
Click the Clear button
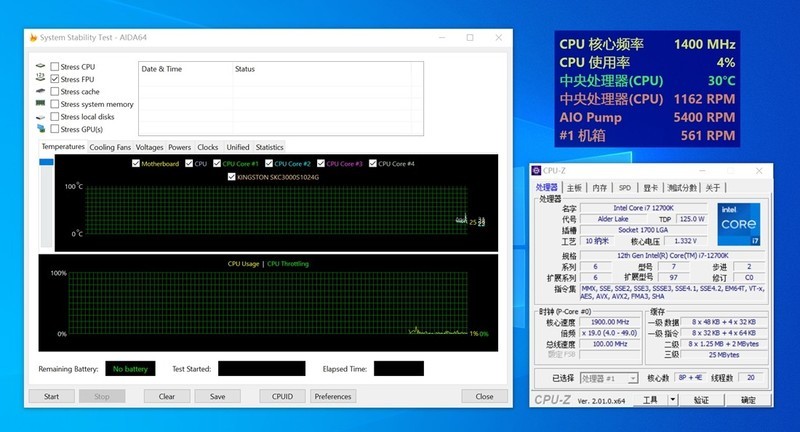point(167,396)
